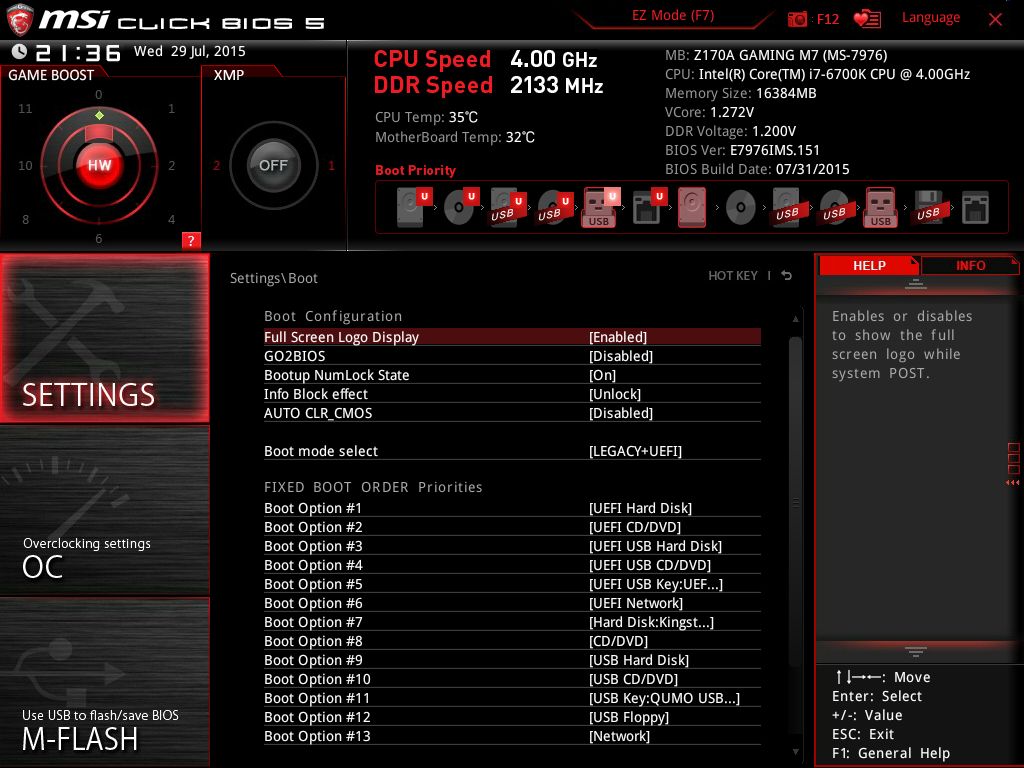Switch to EZ Mode (F7)

pos(673,15)
